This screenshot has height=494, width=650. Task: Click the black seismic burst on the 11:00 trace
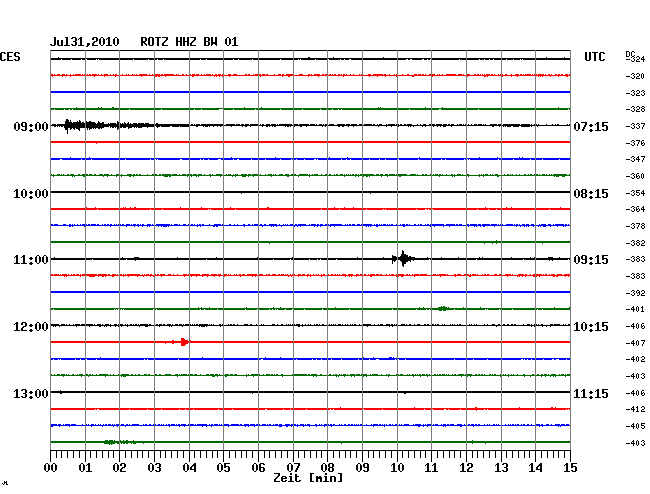click(x=403, y=259)
